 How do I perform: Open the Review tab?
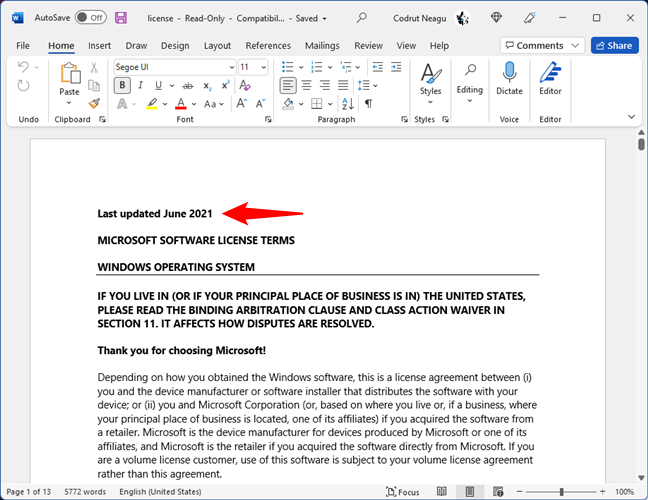(x=368, y=45)
